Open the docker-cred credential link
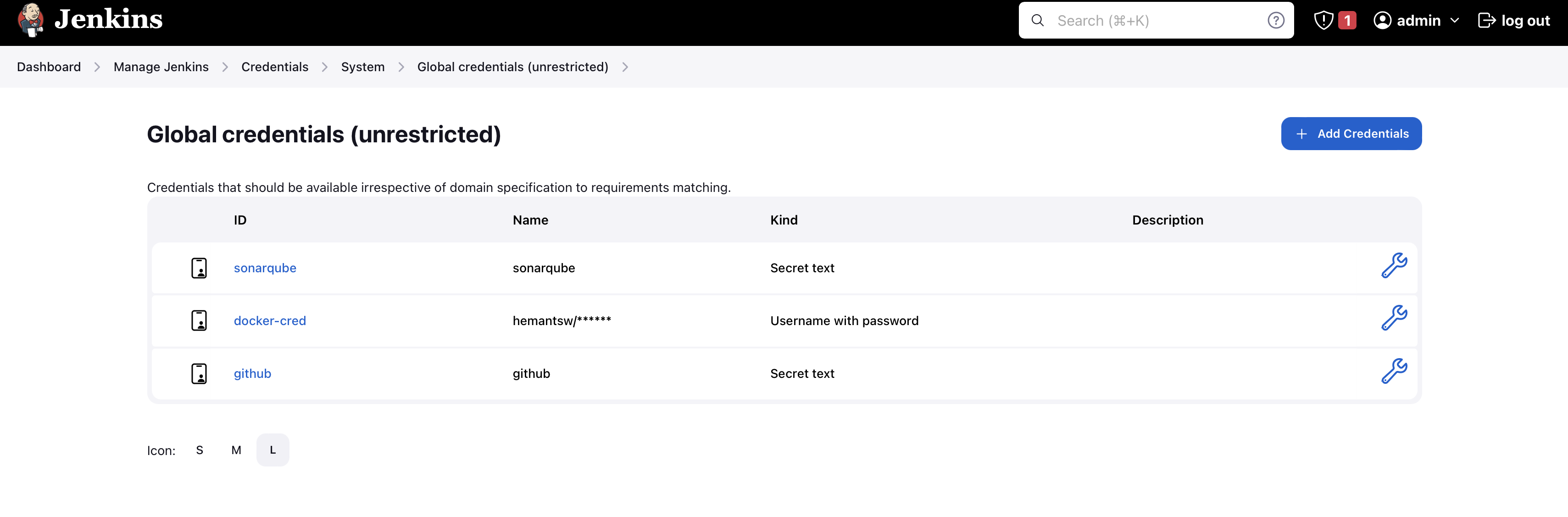The height and width of the screenshot is (517, 1568). click(x=270, y=320)
